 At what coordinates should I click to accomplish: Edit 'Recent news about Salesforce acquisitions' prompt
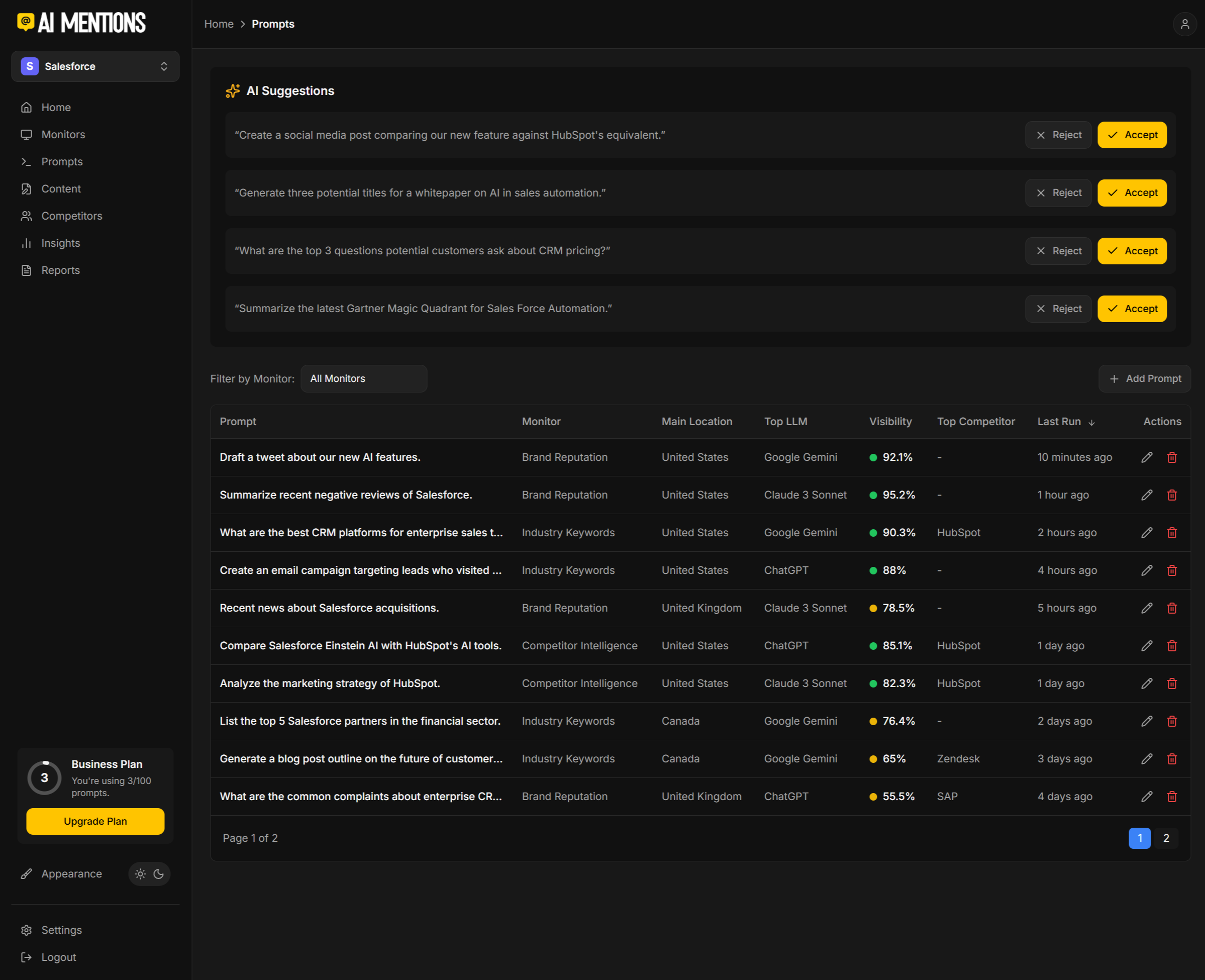click(x=1147, y=608)
